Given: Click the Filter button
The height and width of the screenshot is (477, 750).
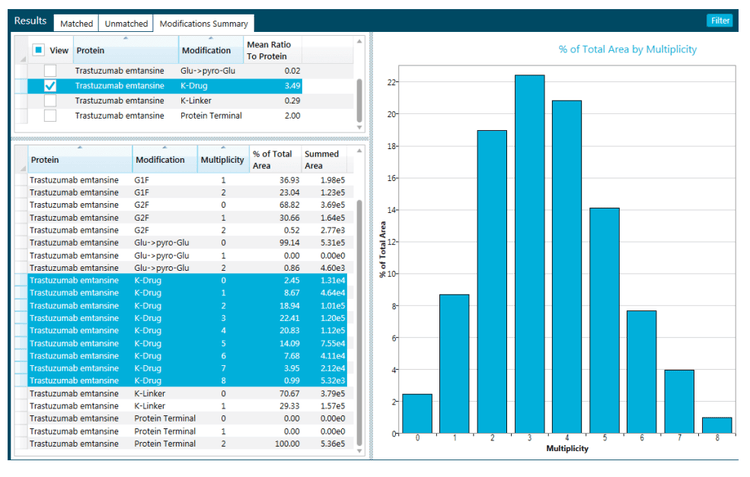Looking at the screenshot, I should pos(718,21).
